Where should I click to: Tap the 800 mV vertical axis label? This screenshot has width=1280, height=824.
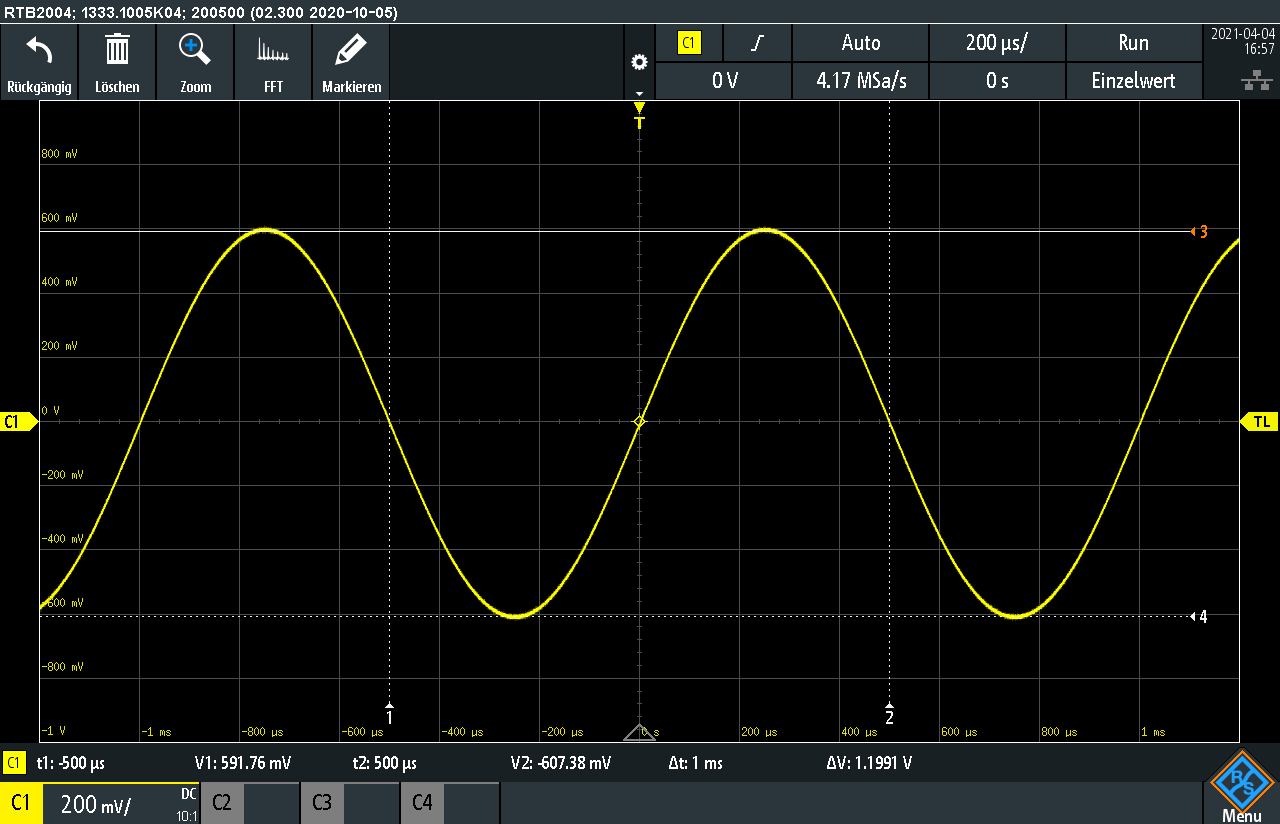click(59, 154)
